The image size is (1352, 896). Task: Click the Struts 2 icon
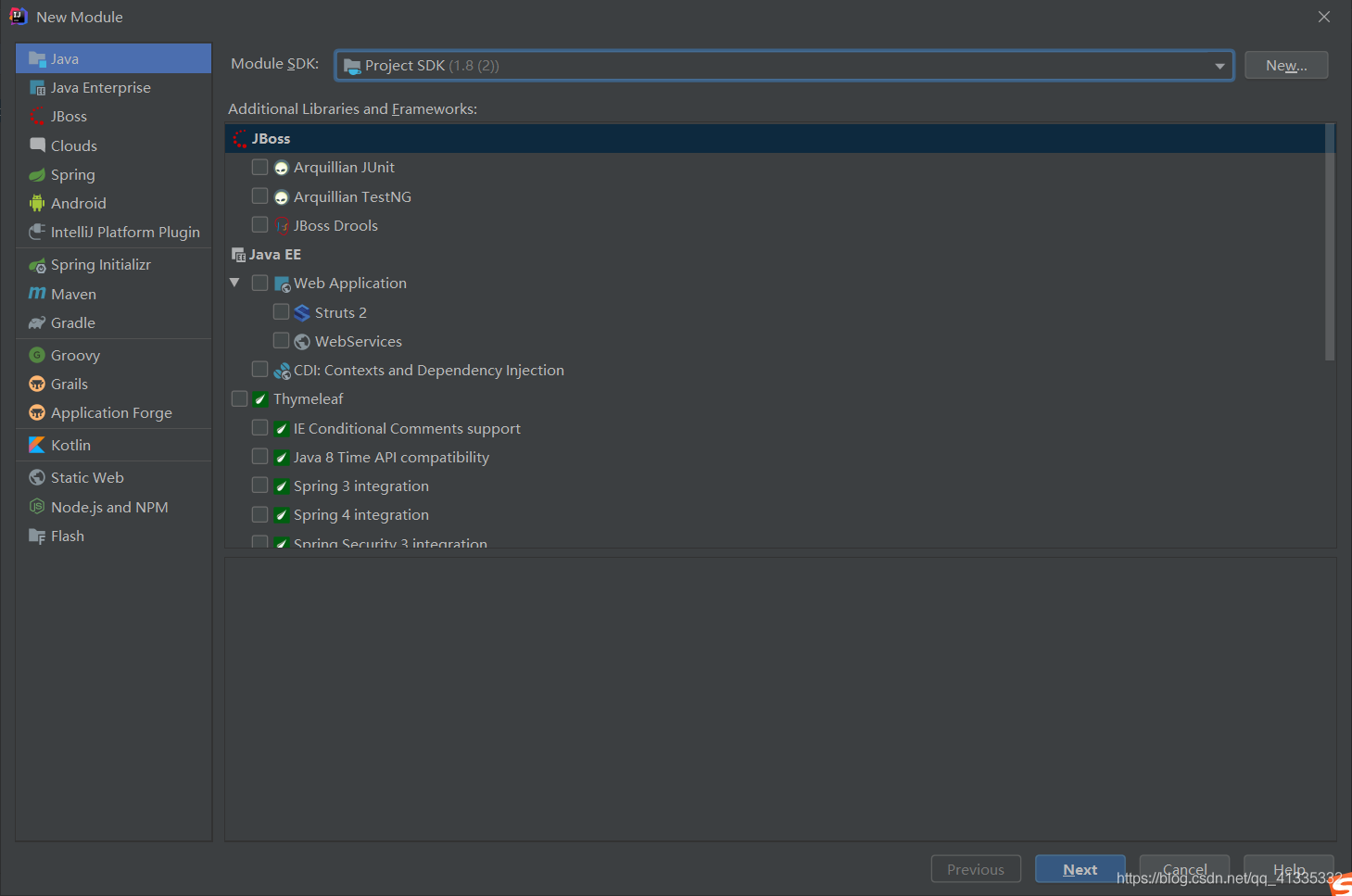302,313
